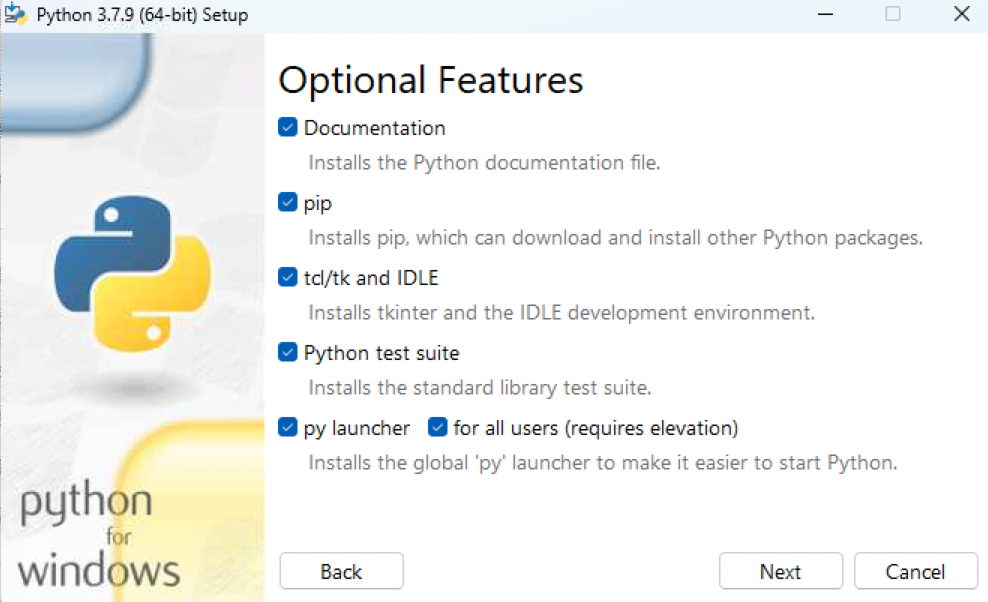Click the 'Python test suite' label

pos(381,352)
